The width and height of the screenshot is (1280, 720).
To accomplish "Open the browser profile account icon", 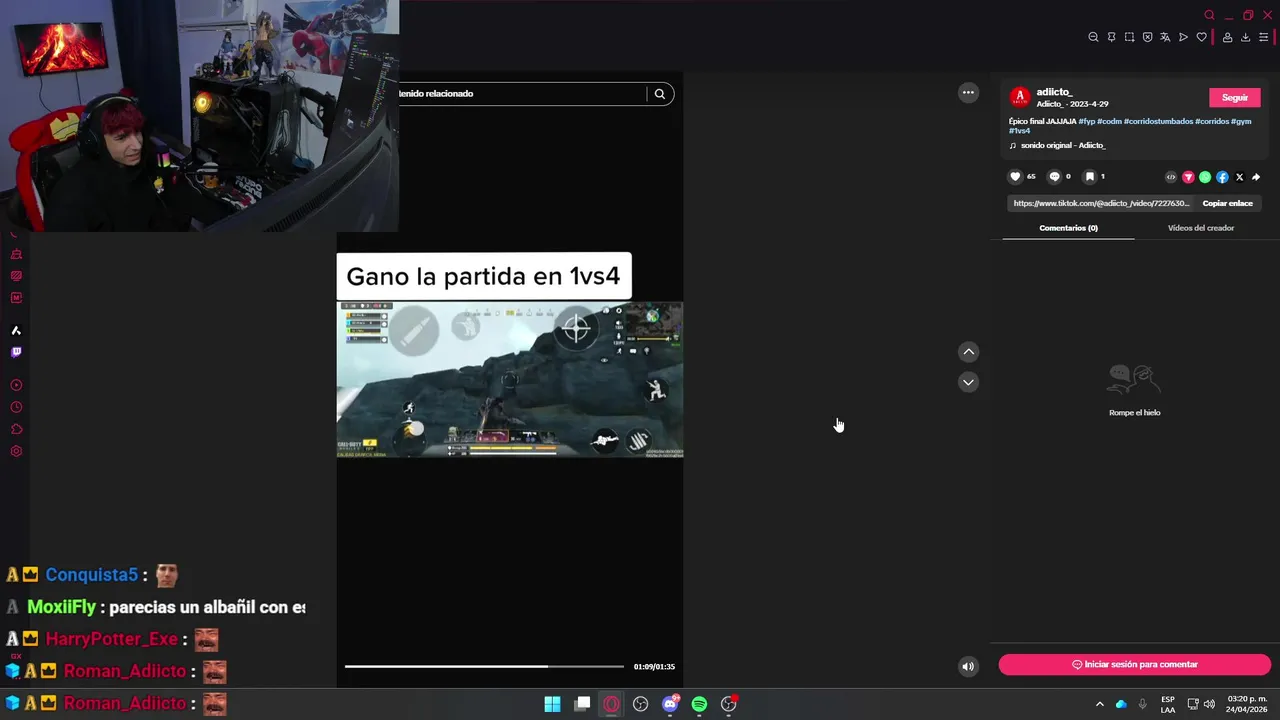I will [1227, 37].
